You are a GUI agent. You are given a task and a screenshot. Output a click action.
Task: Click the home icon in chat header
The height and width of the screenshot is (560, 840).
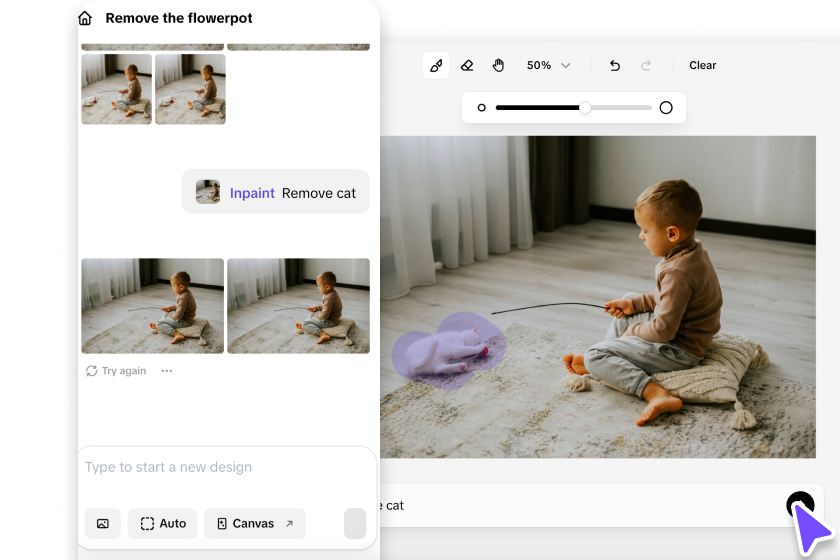coord(86,18)
